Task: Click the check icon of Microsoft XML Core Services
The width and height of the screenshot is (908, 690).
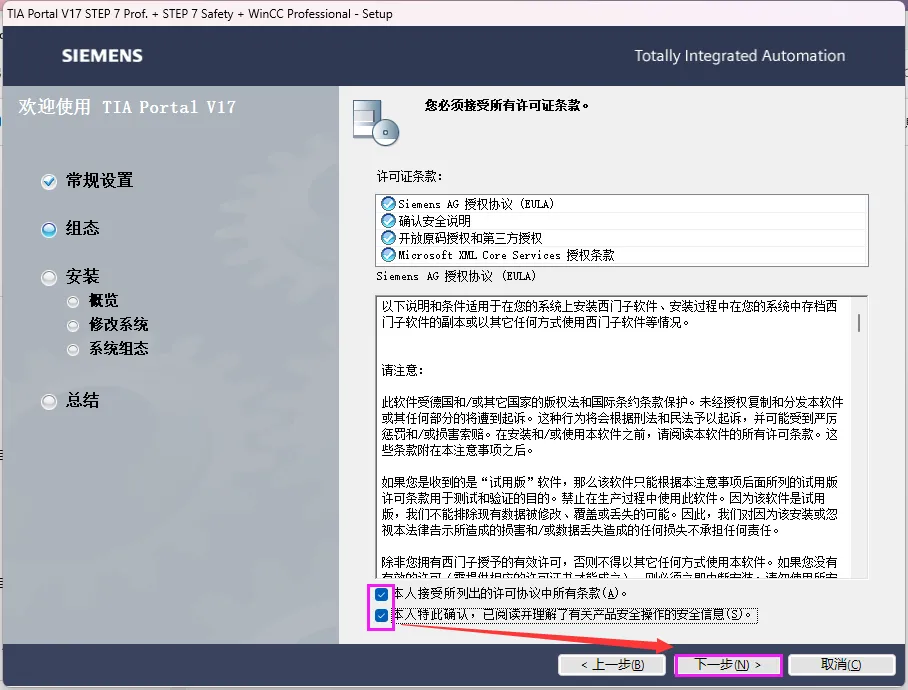Action: click(388, 254)
